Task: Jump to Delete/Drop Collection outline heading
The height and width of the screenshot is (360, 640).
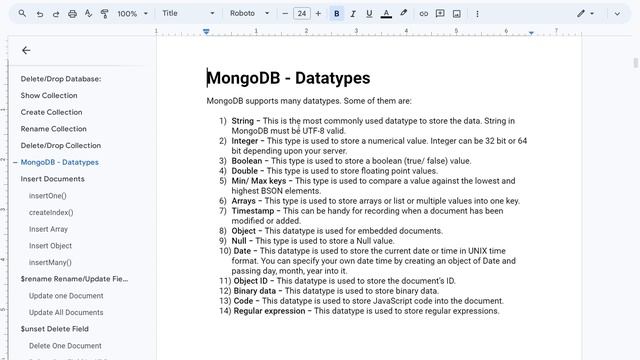Action: (61, 146)
